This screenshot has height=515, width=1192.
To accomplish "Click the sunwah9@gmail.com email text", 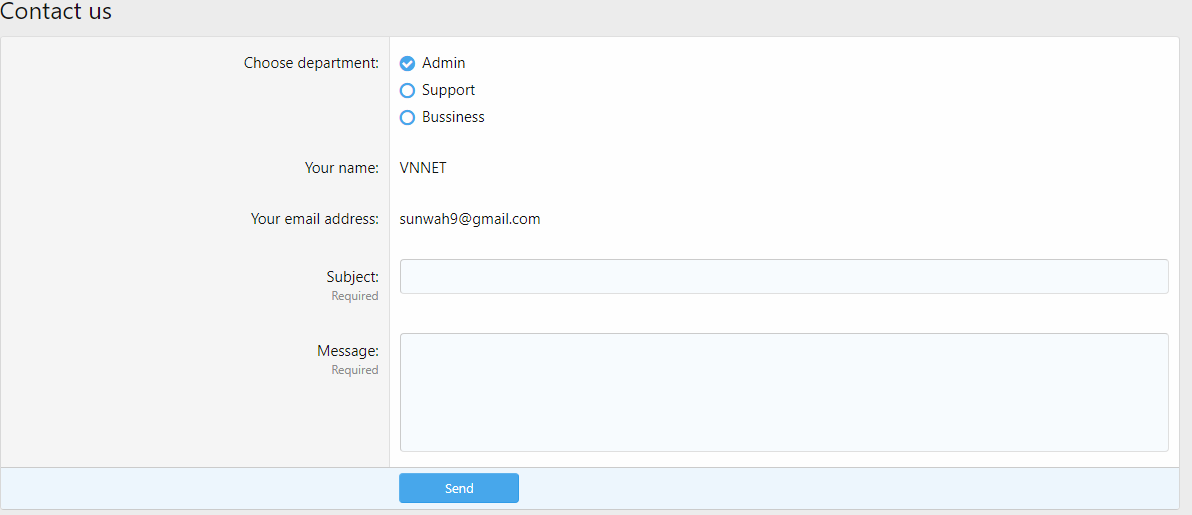I will point(470,219).
